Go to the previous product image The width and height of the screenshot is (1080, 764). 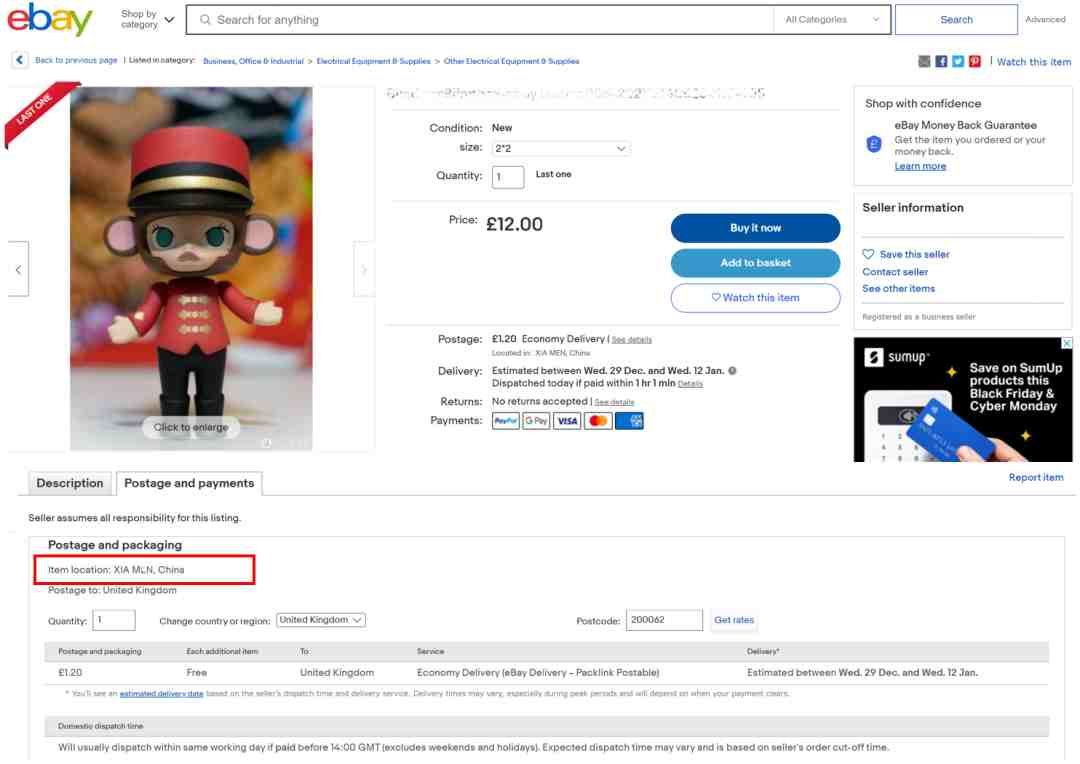click(19, 269)
